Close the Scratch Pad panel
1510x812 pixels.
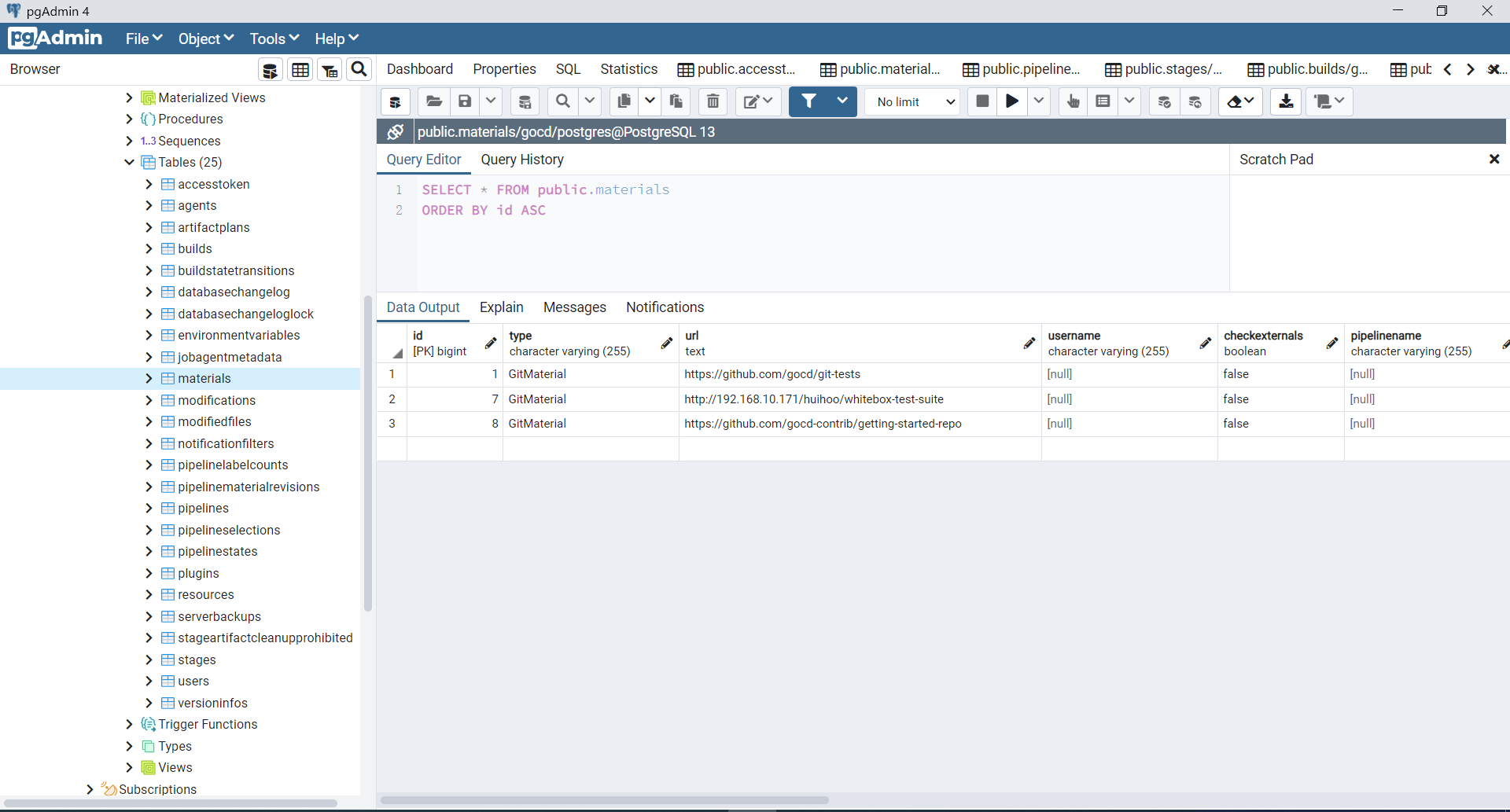pos(1494,160)
